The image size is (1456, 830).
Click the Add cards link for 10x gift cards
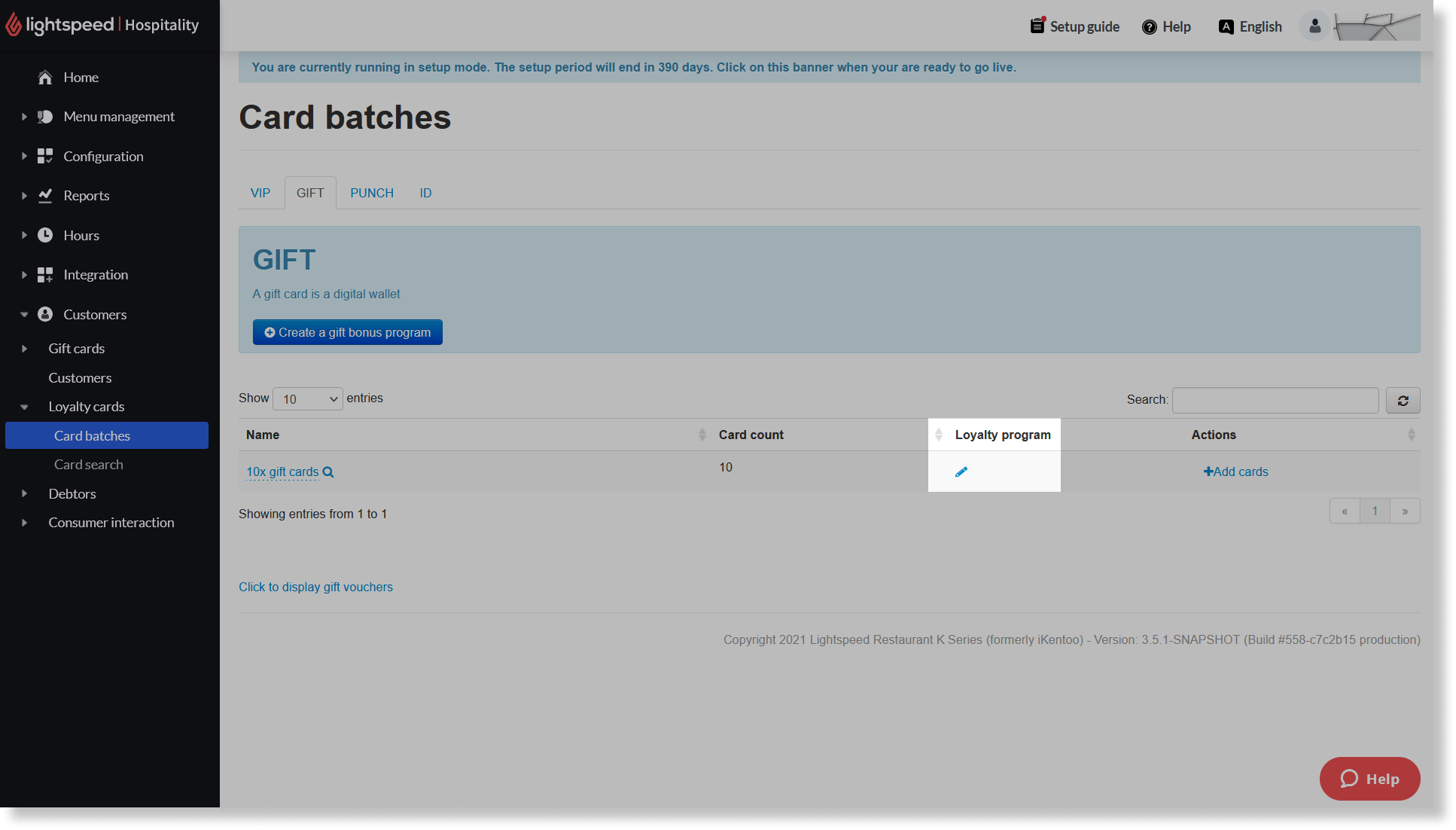(x=1235, y=471)
